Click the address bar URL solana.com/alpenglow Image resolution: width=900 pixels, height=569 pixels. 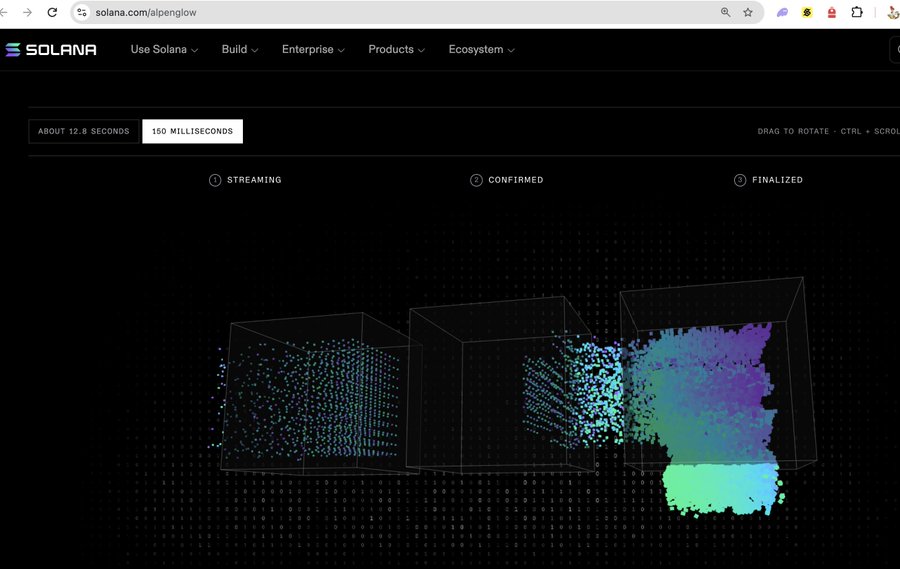tap(146, 12)
